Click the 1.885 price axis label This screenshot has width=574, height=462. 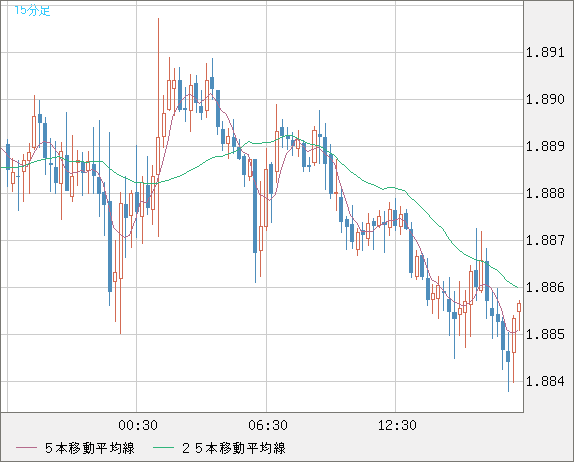coord(545,334)
